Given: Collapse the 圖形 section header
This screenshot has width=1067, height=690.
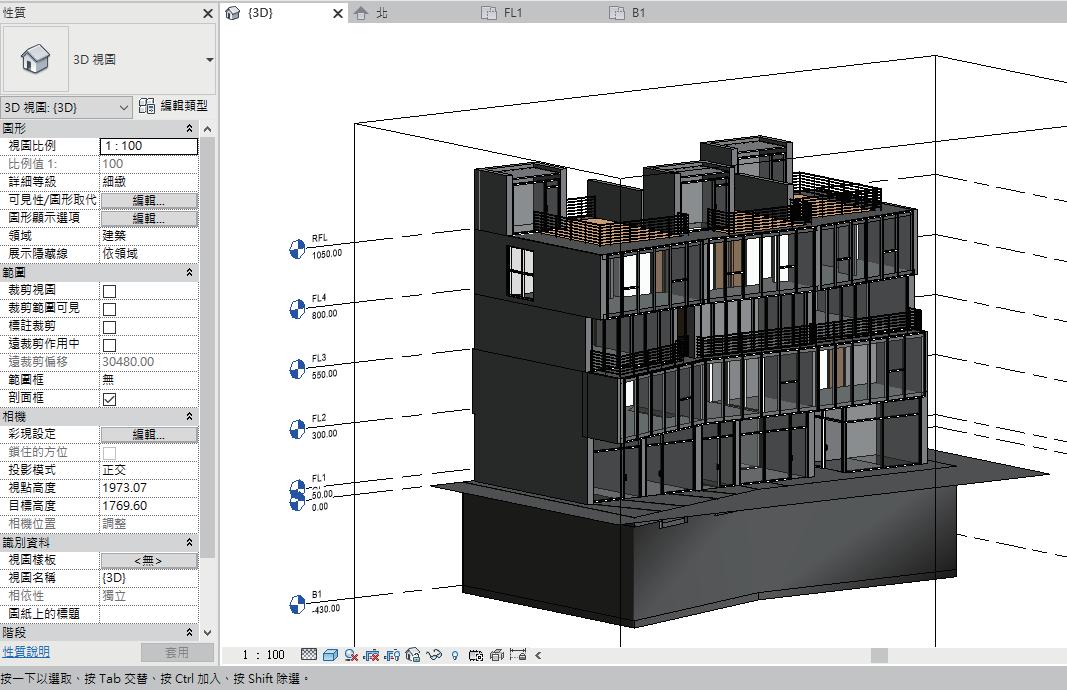Looking at the screenshot, I should point(189,129).
